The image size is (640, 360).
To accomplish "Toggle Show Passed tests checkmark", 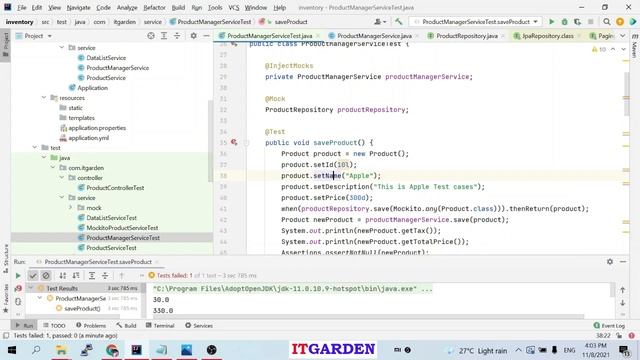I will [x=33, y=276].
